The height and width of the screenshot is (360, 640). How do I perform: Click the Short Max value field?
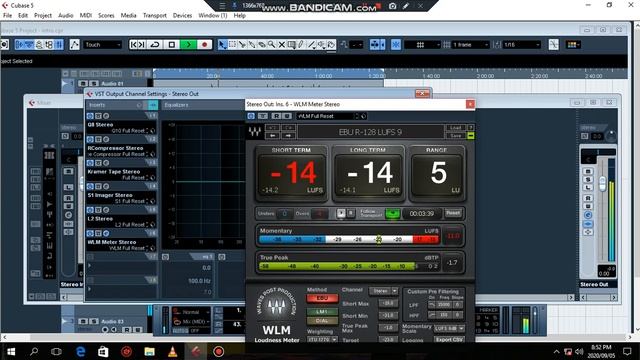click(388, 303)
